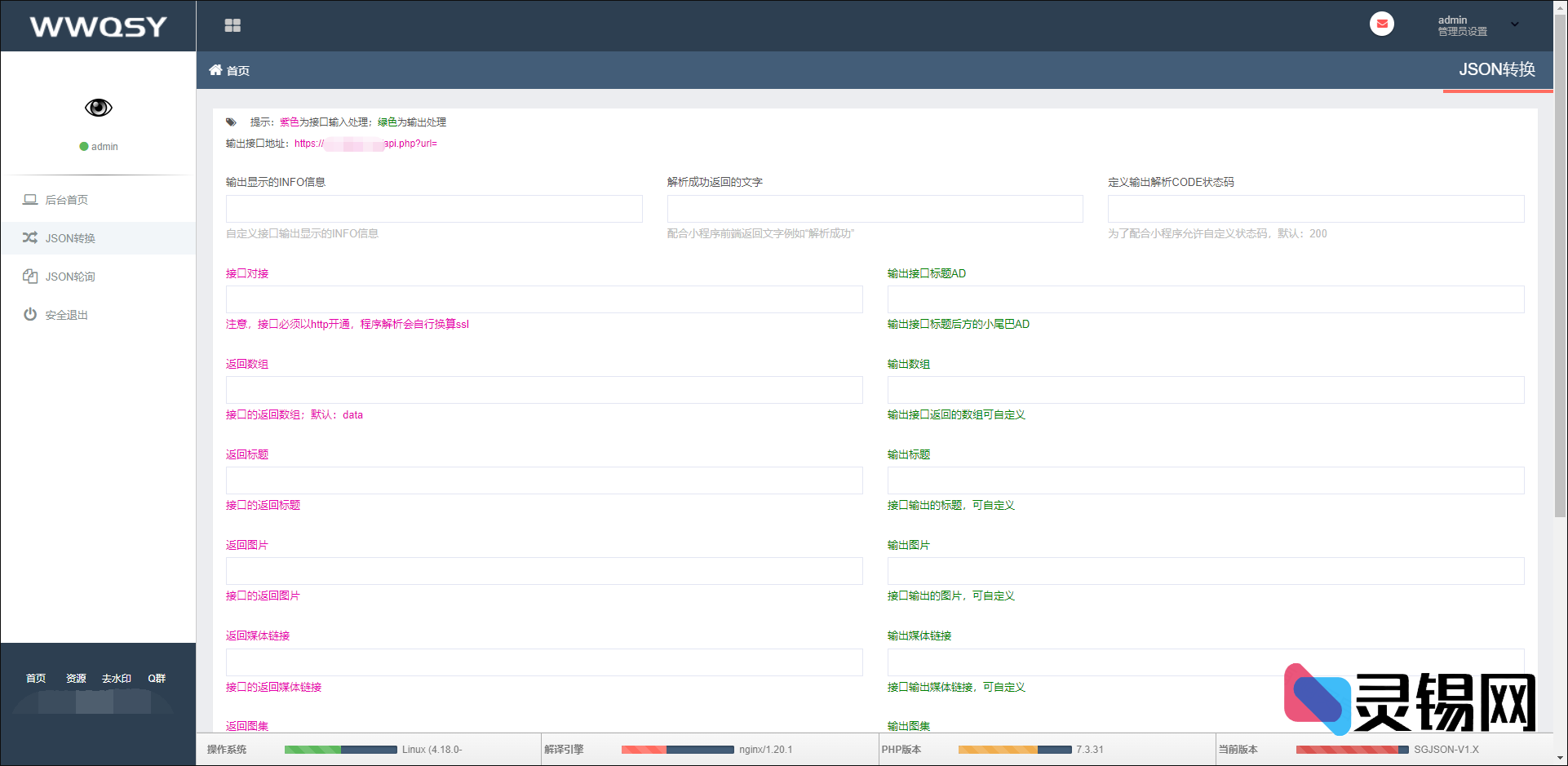1568x766 pixels.
Task: Click the scrollbar down arrow at bottom right
Action: [x=1561, y=758]
